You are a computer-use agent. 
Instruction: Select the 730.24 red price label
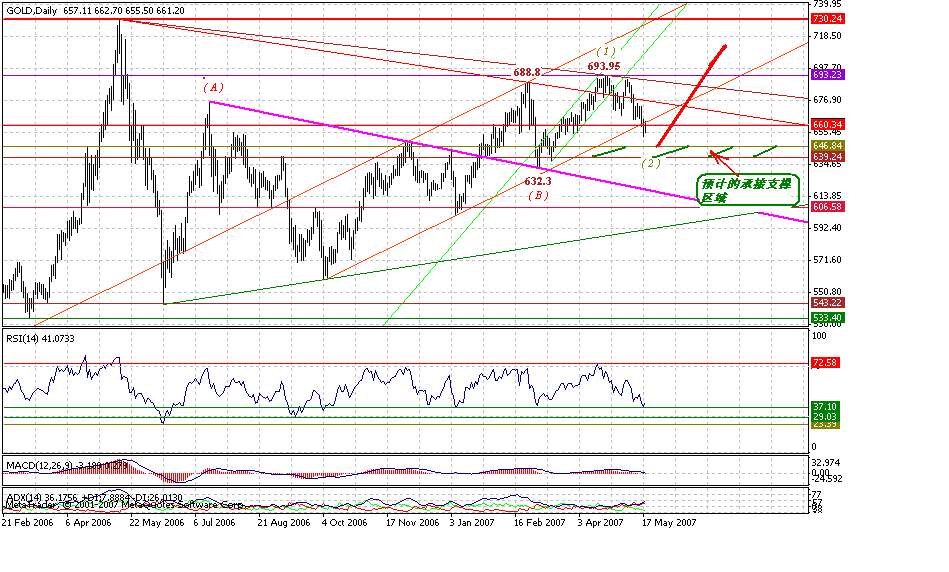827,19
